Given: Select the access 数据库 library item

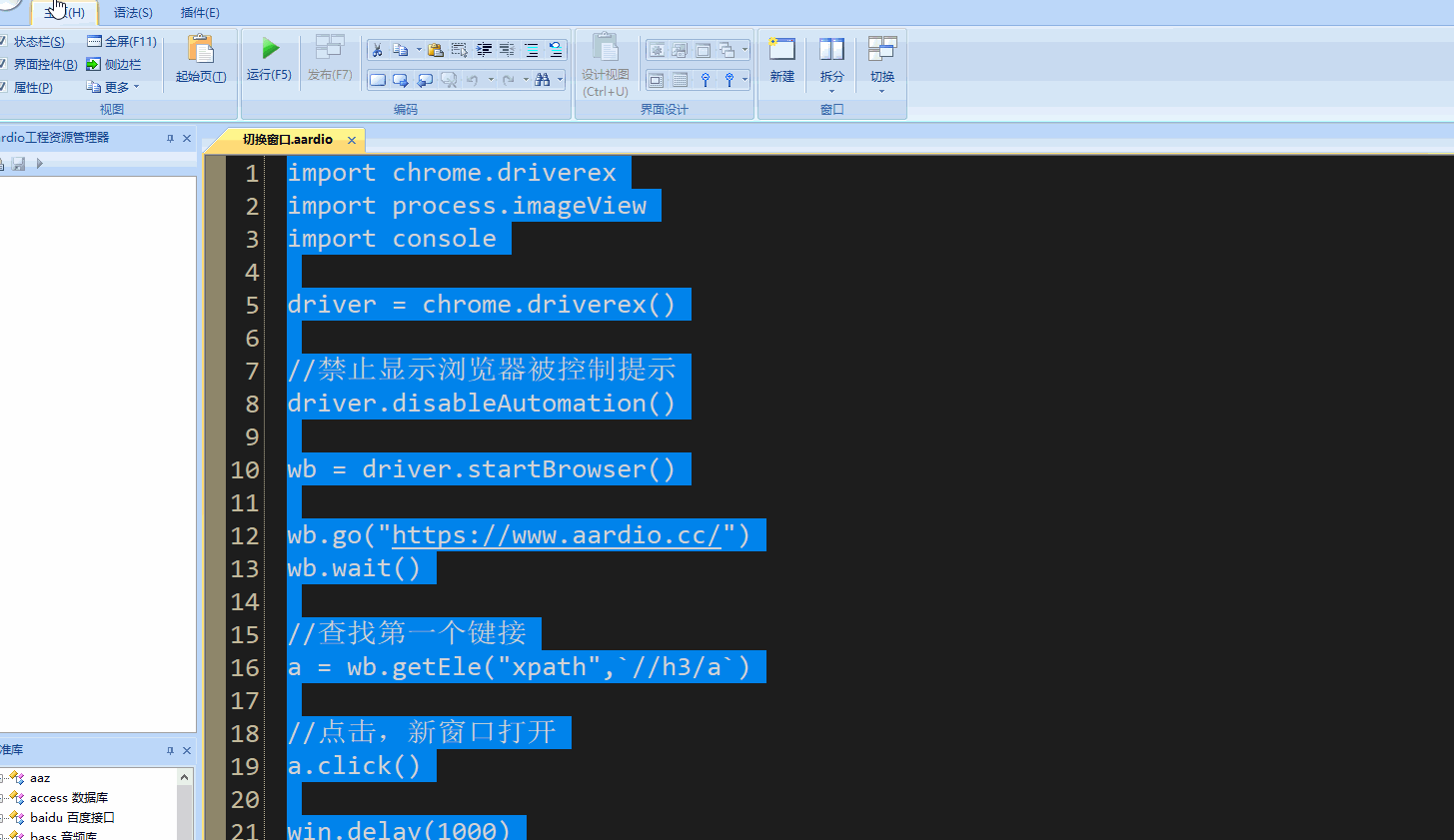Looking at the screenshot, I should pyautogui.click(x=69, y=797).
